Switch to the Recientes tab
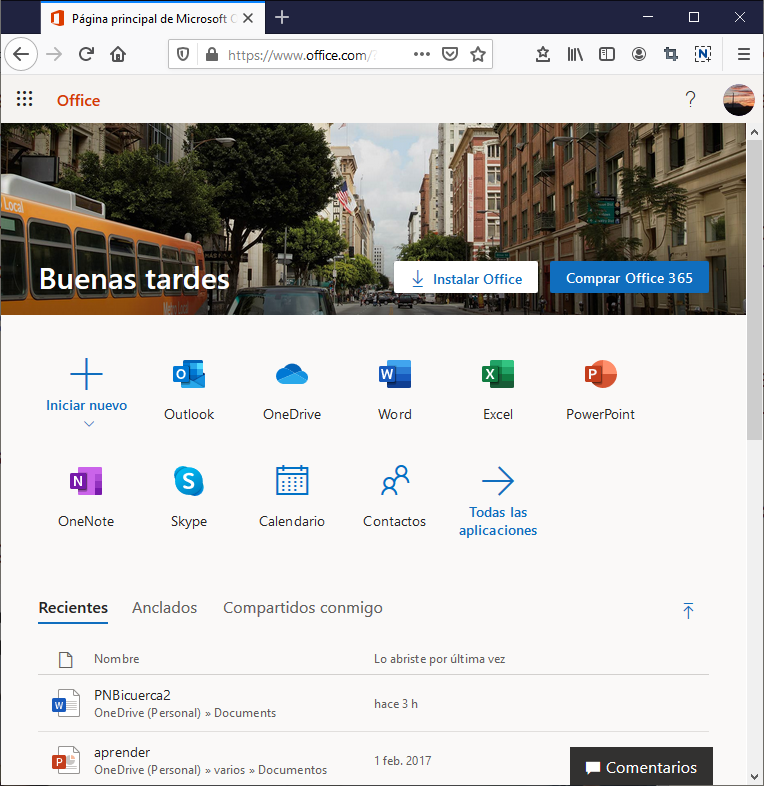764x786 pixels. point(73,608)
